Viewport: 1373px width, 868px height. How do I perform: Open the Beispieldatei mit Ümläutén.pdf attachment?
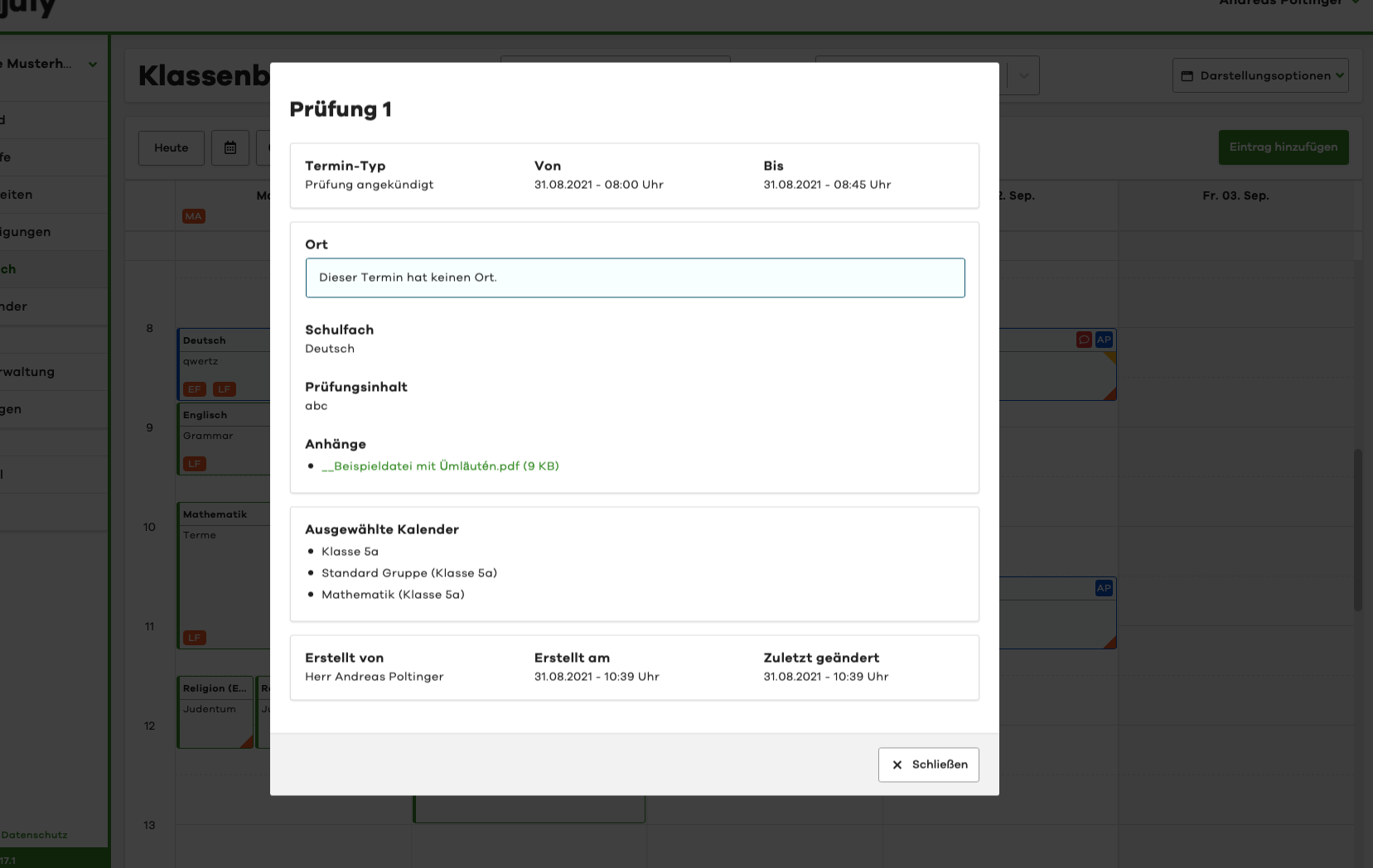[x=439, y=466]
